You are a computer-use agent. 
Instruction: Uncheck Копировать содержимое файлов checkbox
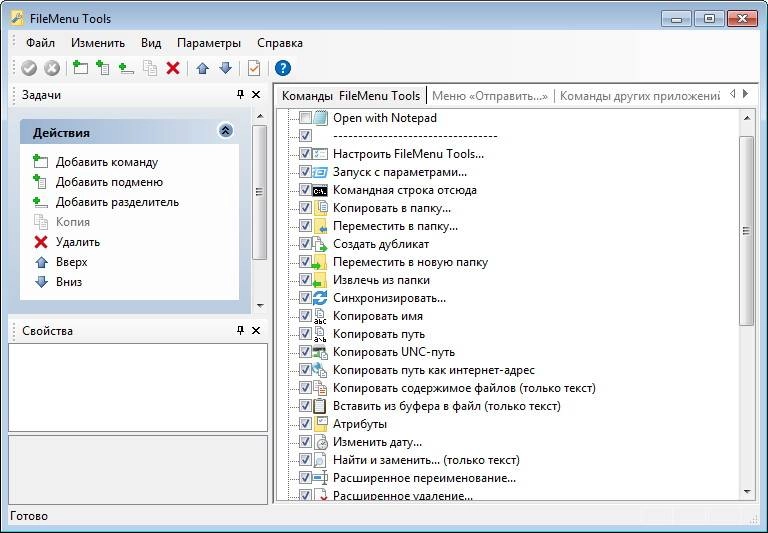[305, 388]
